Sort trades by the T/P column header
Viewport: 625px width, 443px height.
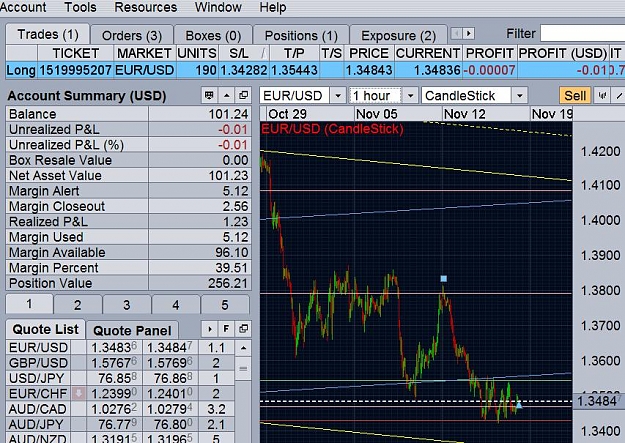point(294,53)
